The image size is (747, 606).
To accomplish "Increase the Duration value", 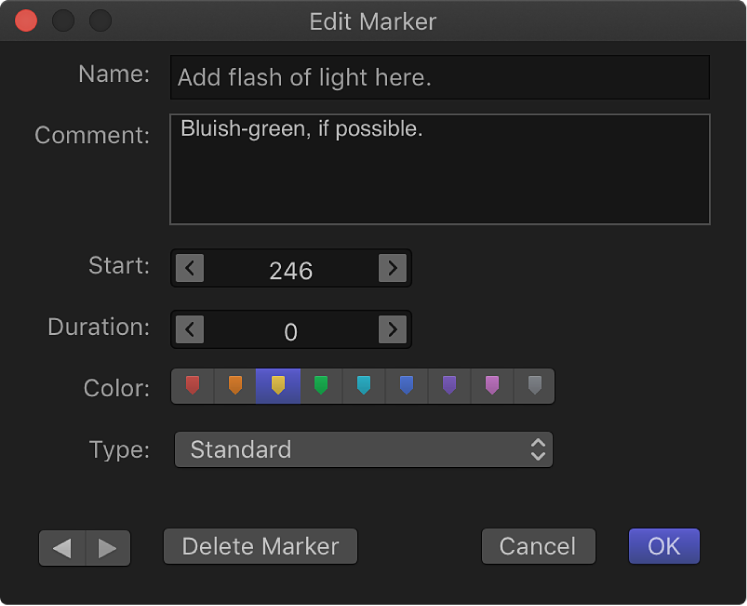I will [x=393, y=329].
